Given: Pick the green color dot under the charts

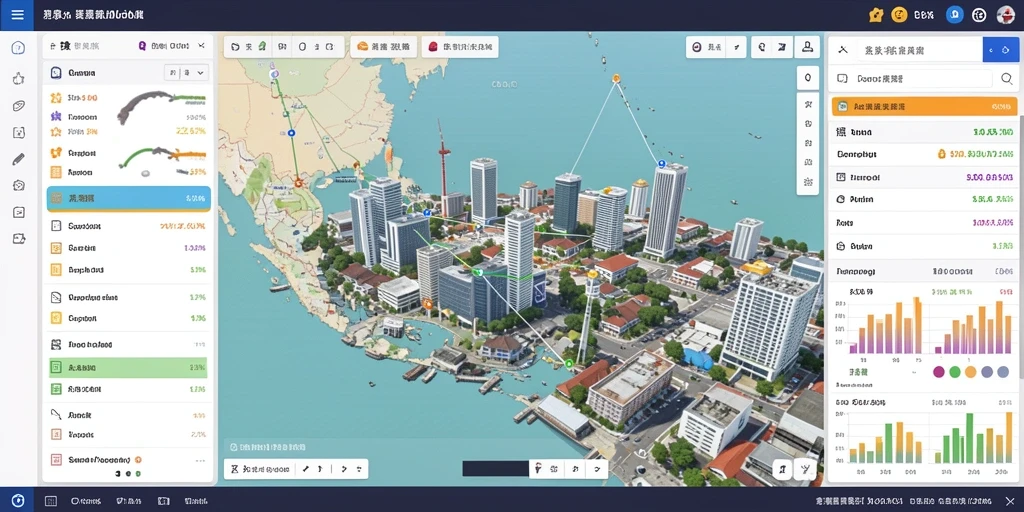Looking at the screenshot, I should click(955, 372).
